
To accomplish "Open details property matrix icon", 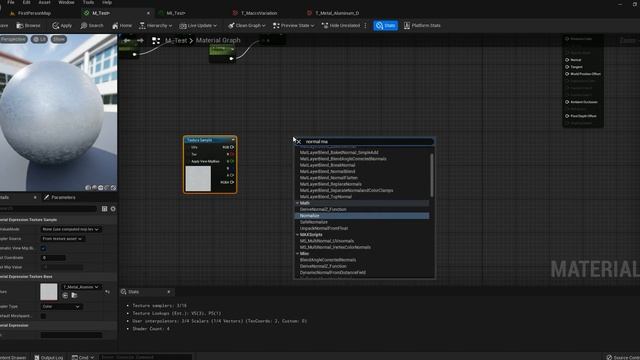I will pyautogui.click(x=104, y=209).
